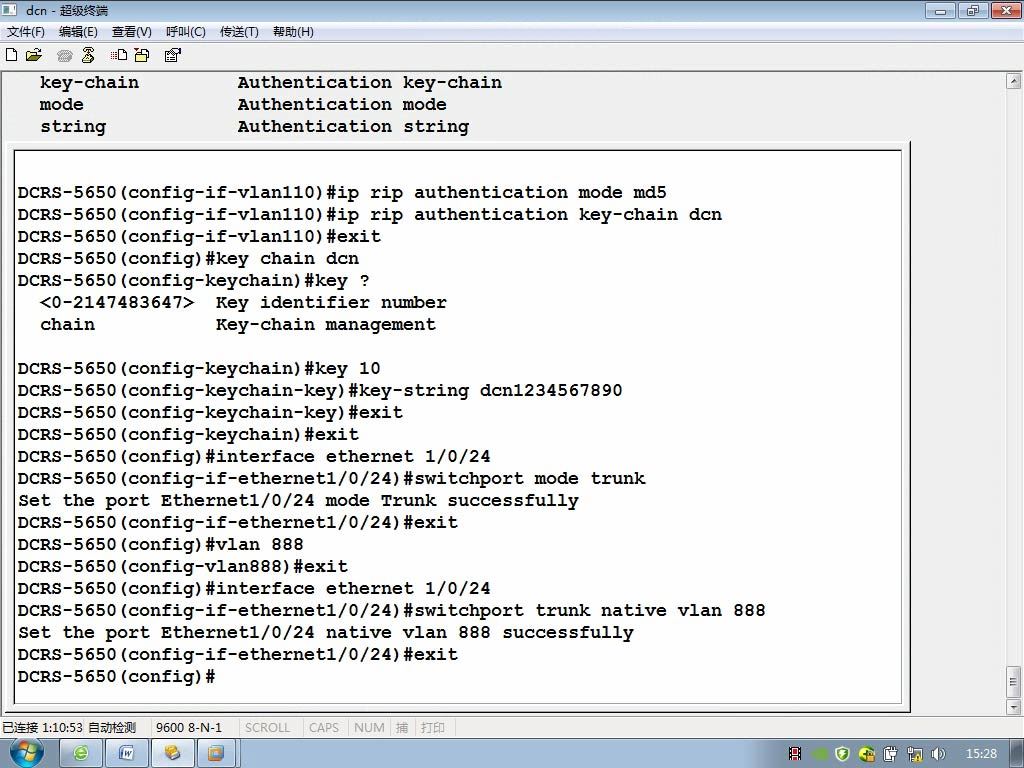The image size is (1024, 768).
Task: Open the 呼叫(C) menu
Action: [x=185, y=31]
